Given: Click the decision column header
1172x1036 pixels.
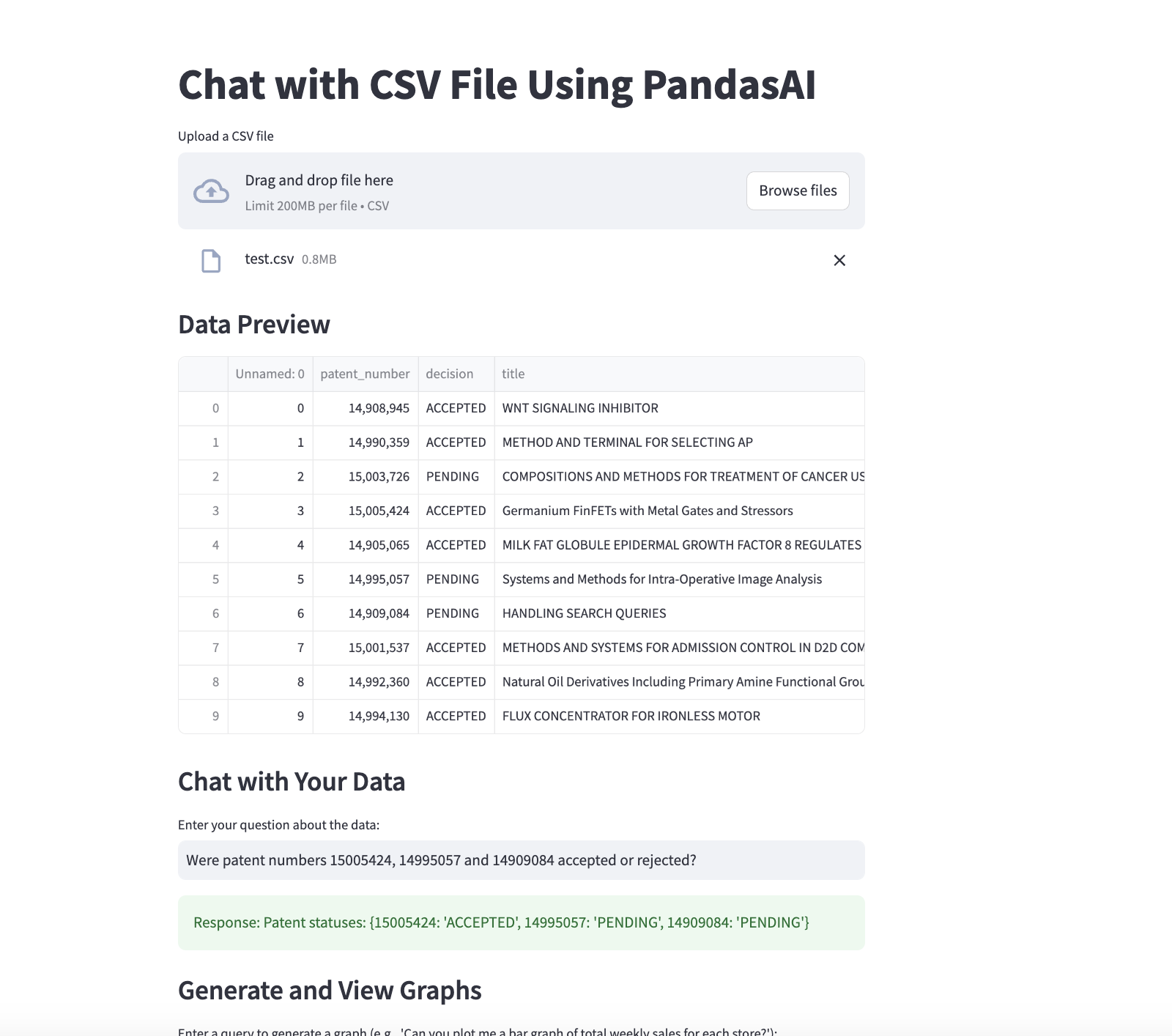Looking at the screenshot, I should coord(450,374).
